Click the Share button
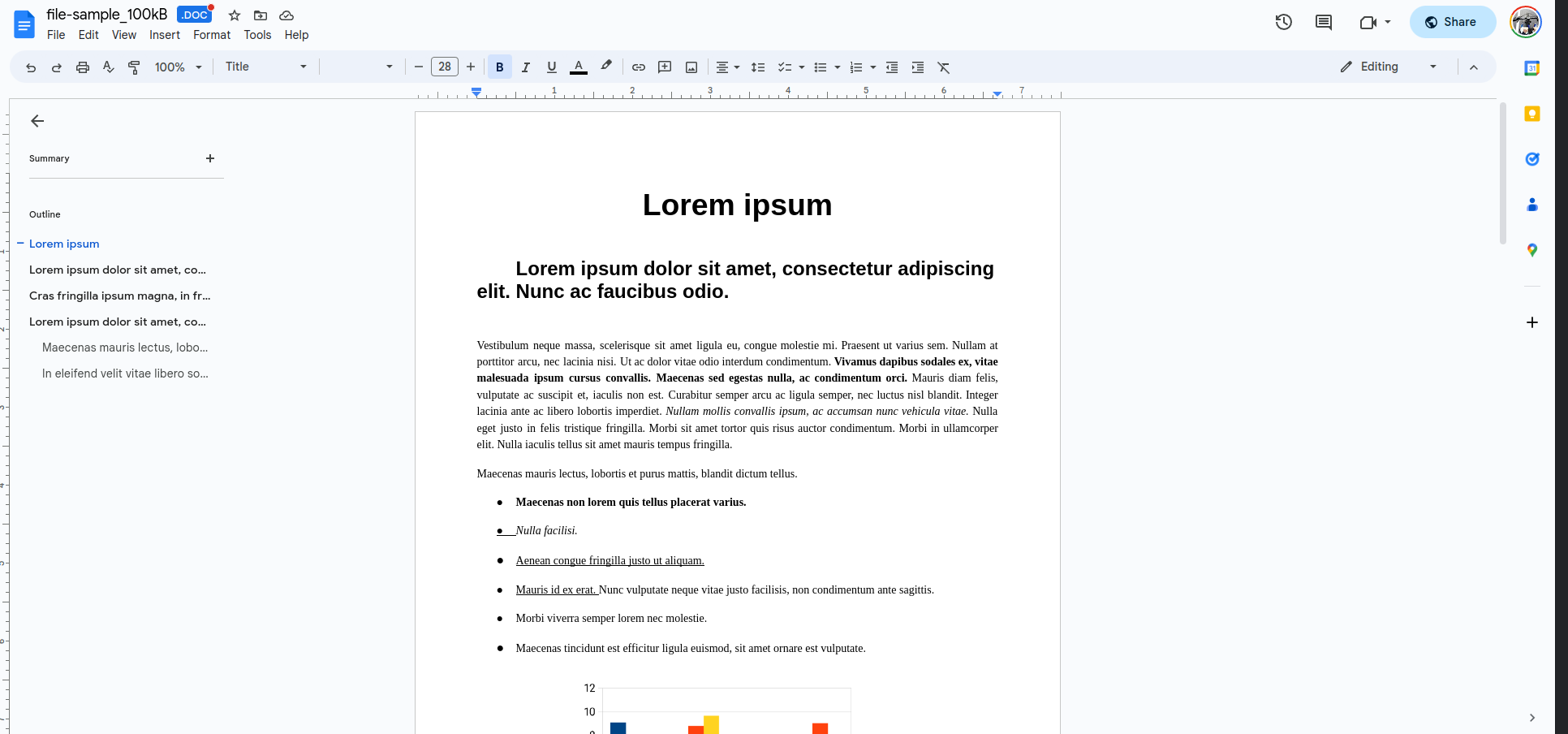This screenshot has height=734, width=1568. 1452,22
